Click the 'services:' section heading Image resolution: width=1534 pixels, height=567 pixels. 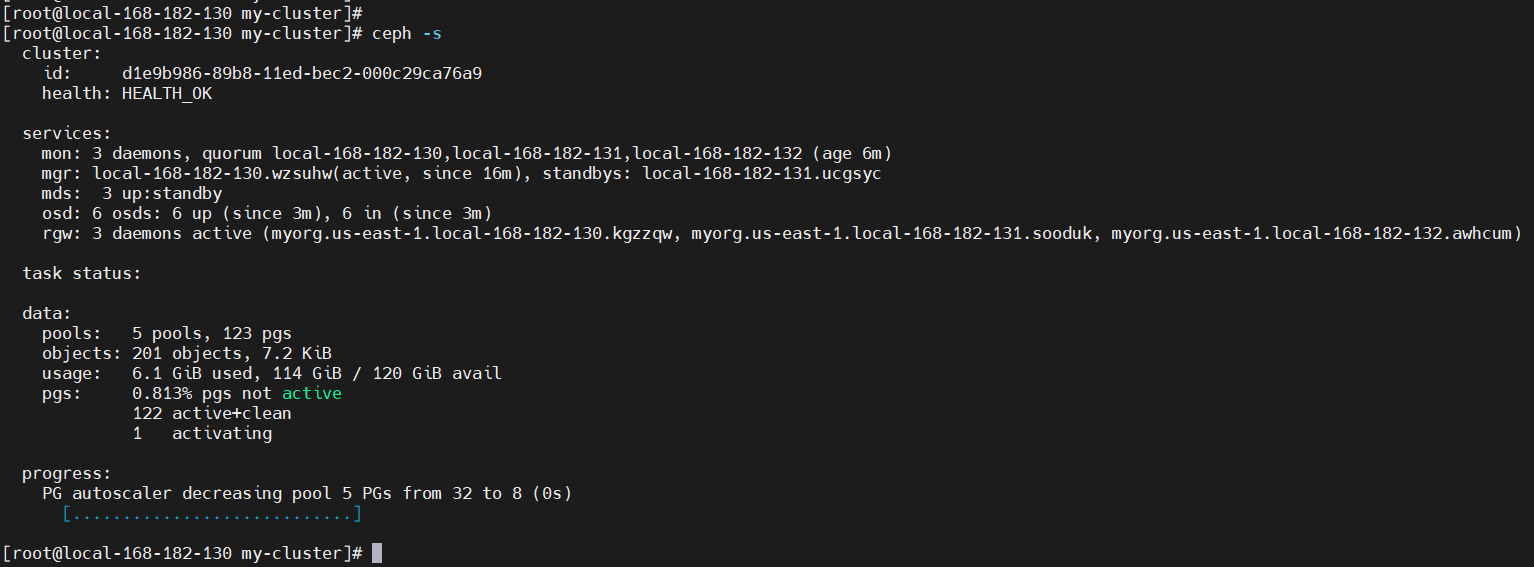(x=67, y=134)
